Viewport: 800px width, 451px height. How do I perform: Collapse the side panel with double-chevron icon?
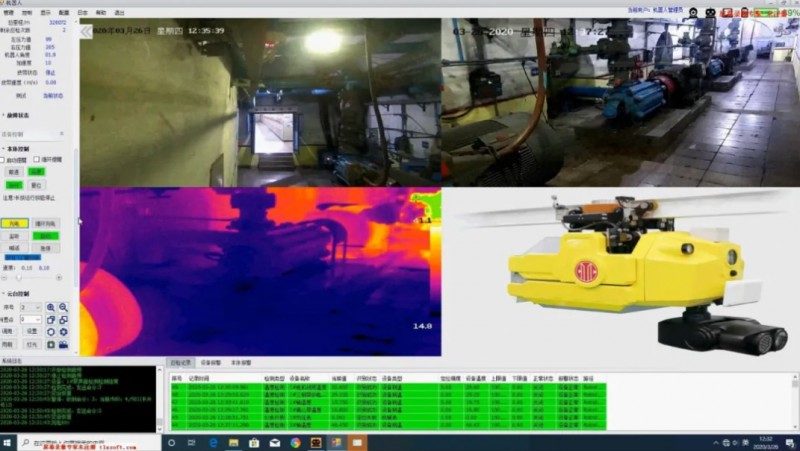86,32
